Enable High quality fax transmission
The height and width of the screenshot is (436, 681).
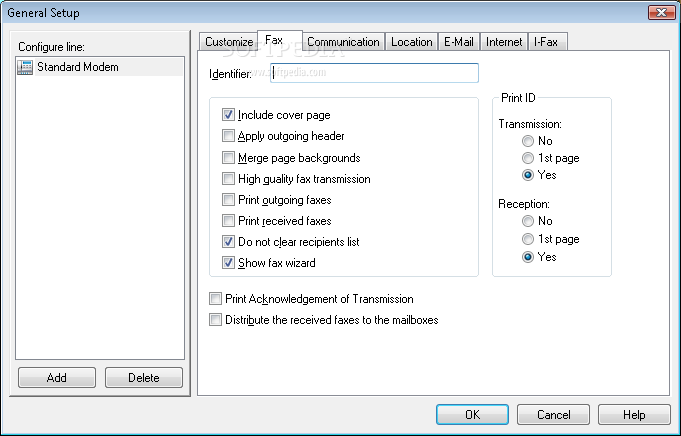tap(228, 178)
